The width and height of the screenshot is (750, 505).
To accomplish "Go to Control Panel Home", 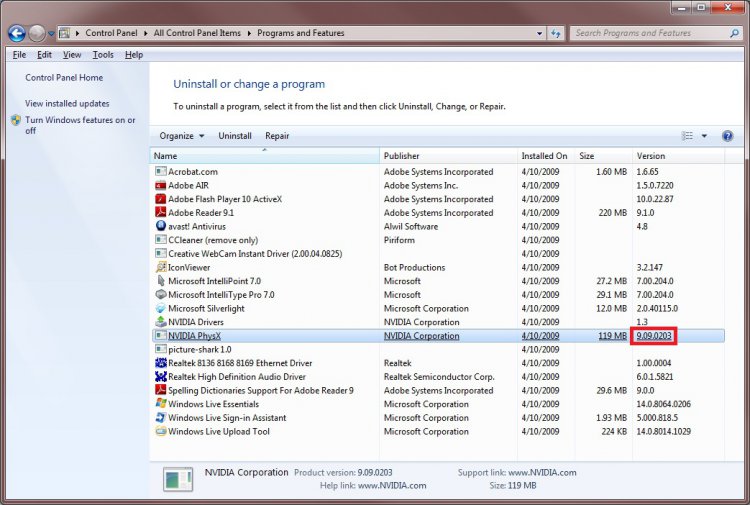I will click(x=64, y=77).
